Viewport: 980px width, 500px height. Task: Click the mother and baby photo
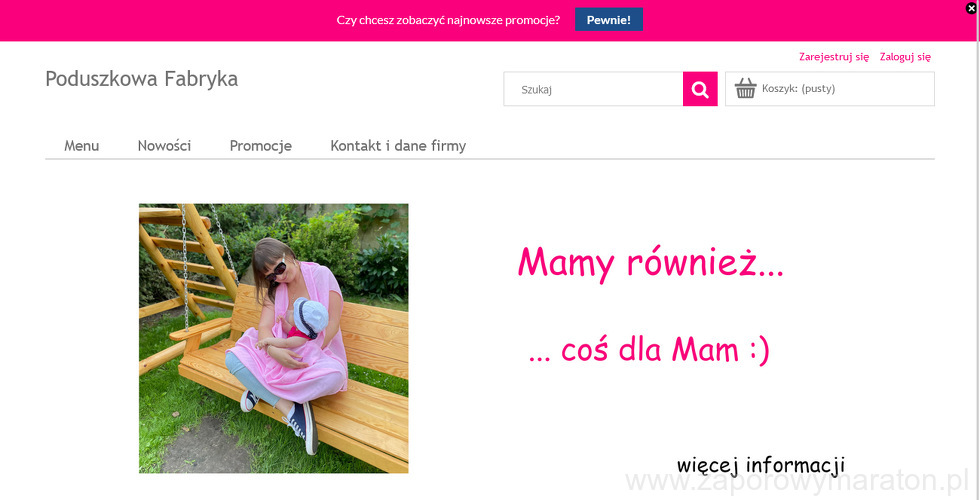pyautogui.click(x=274, y=338)
